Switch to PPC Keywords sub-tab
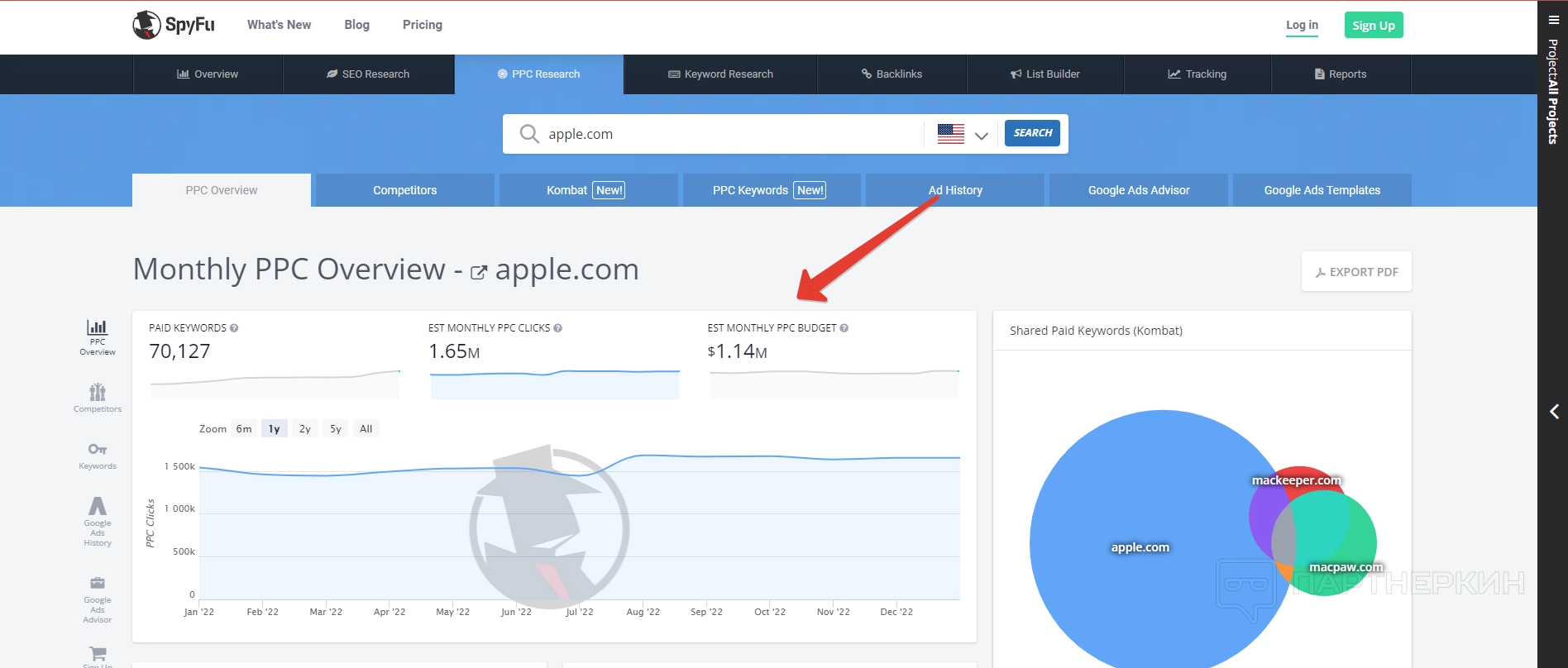 coord(772,190)
